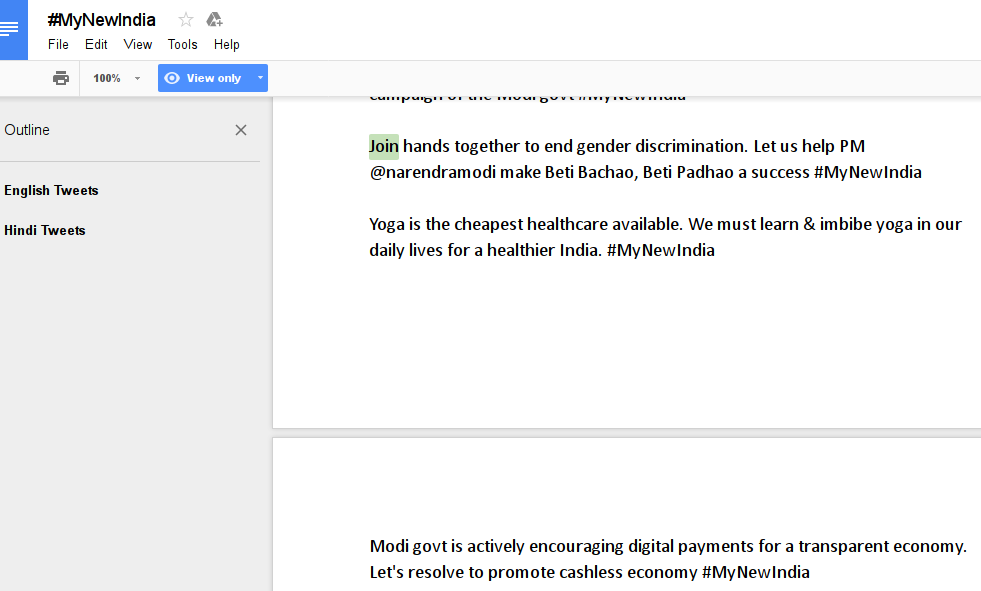Viewport: 981px width, 591px height.
Task: Open the Help menu
Action: pos(226,44)
